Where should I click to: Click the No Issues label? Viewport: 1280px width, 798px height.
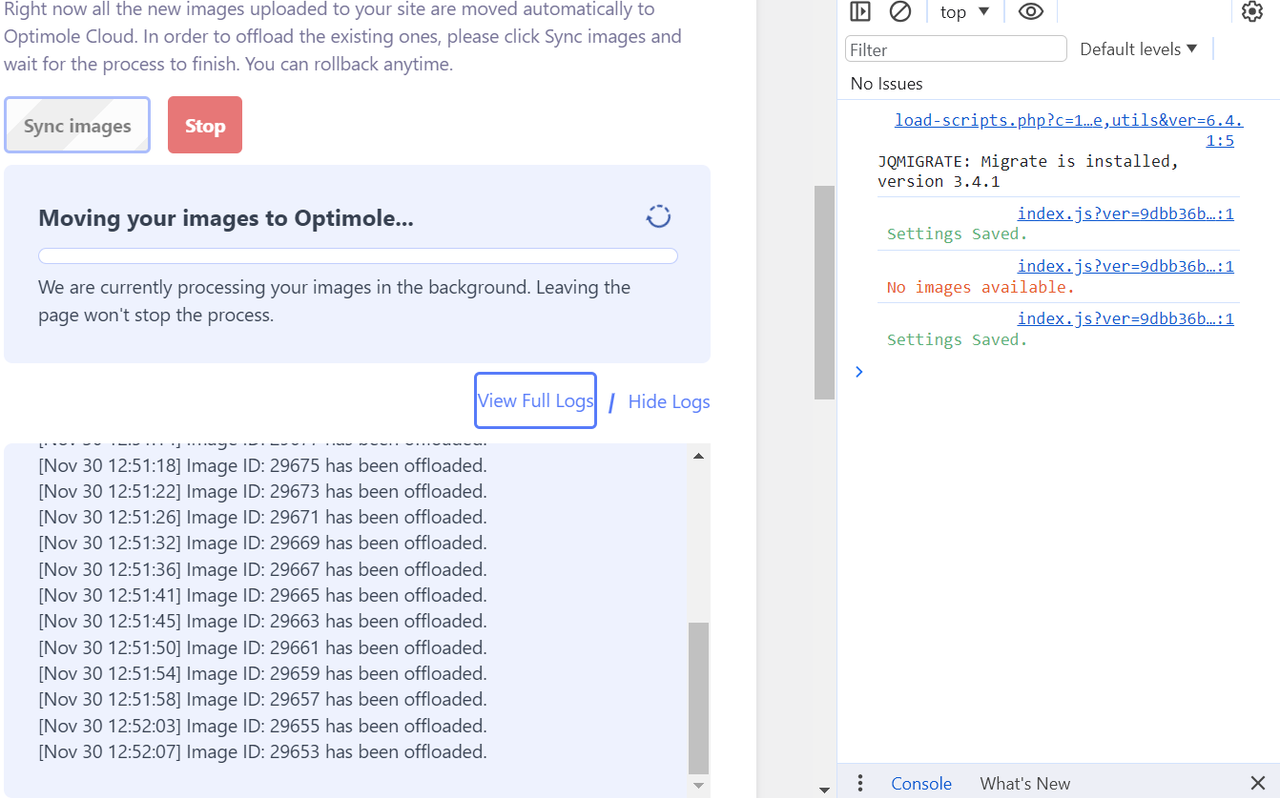pos(886,83)
